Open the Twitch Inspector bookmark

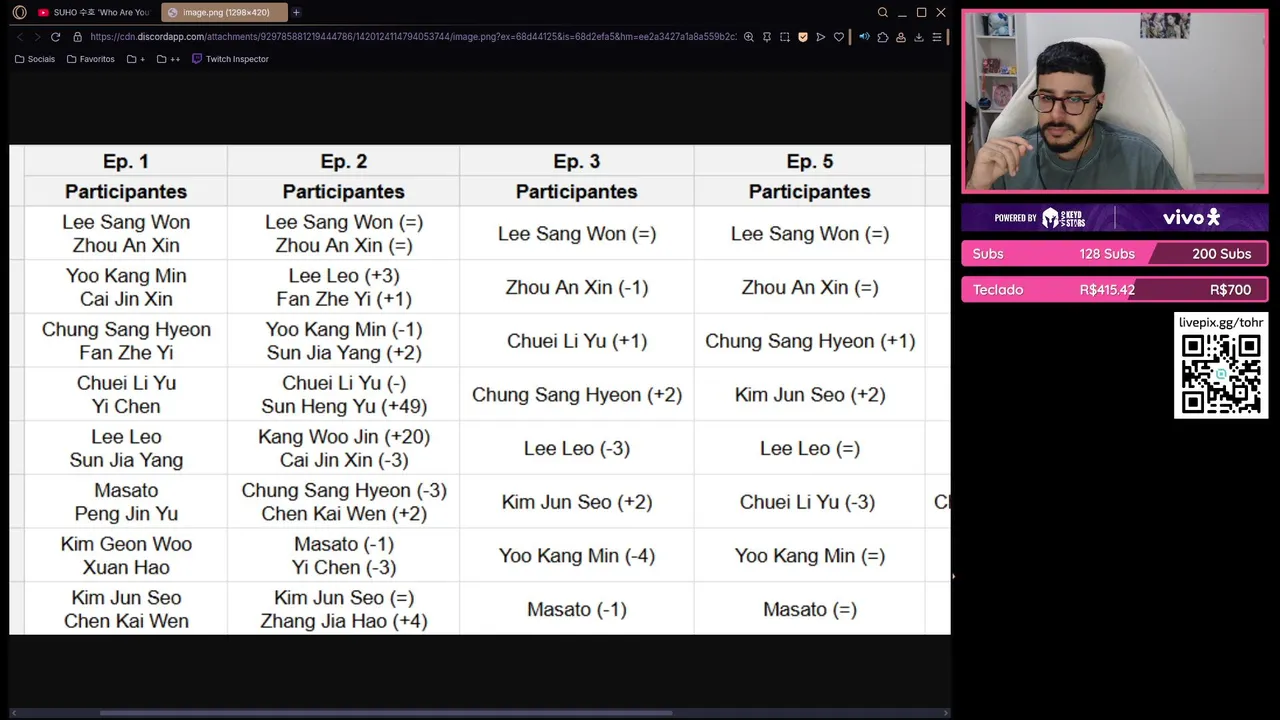230,59
